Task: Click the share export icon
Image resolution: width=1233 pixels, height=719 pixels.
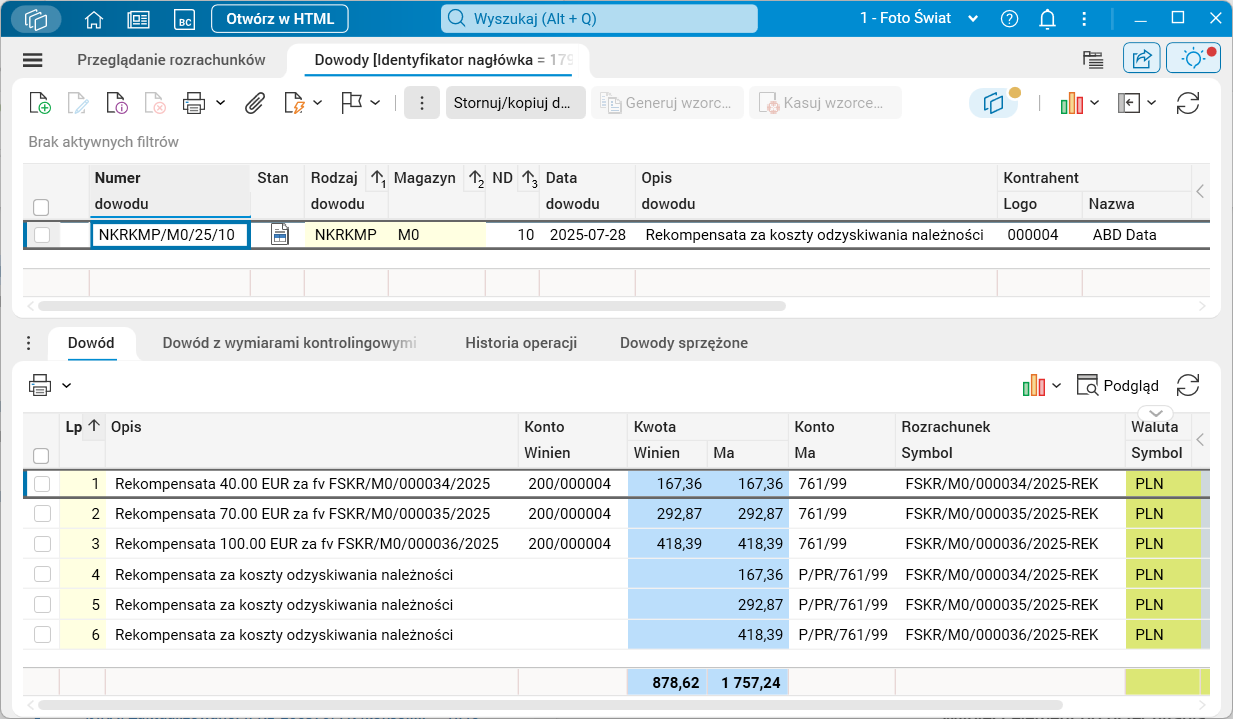Action: 1141,59
